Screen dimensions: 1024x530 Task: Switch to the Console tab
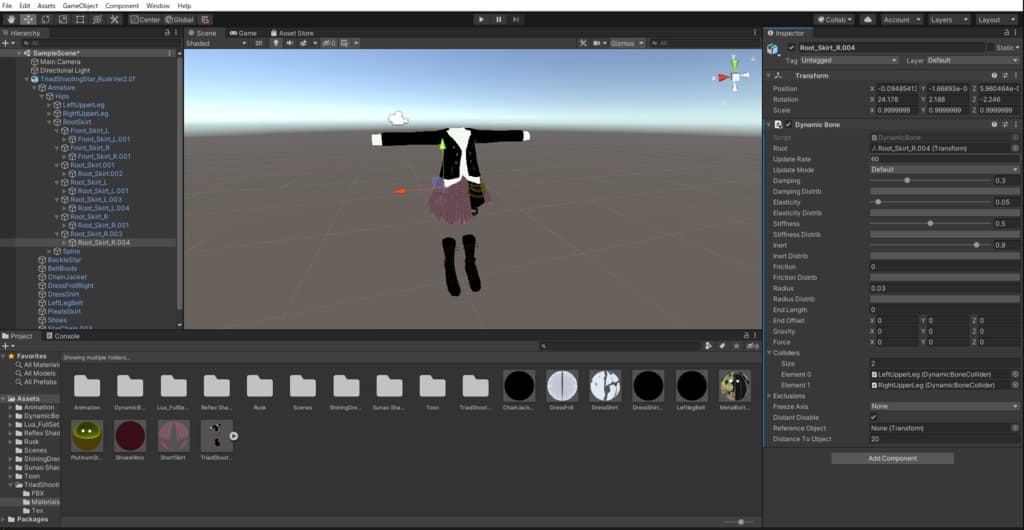tap(66, 336)
